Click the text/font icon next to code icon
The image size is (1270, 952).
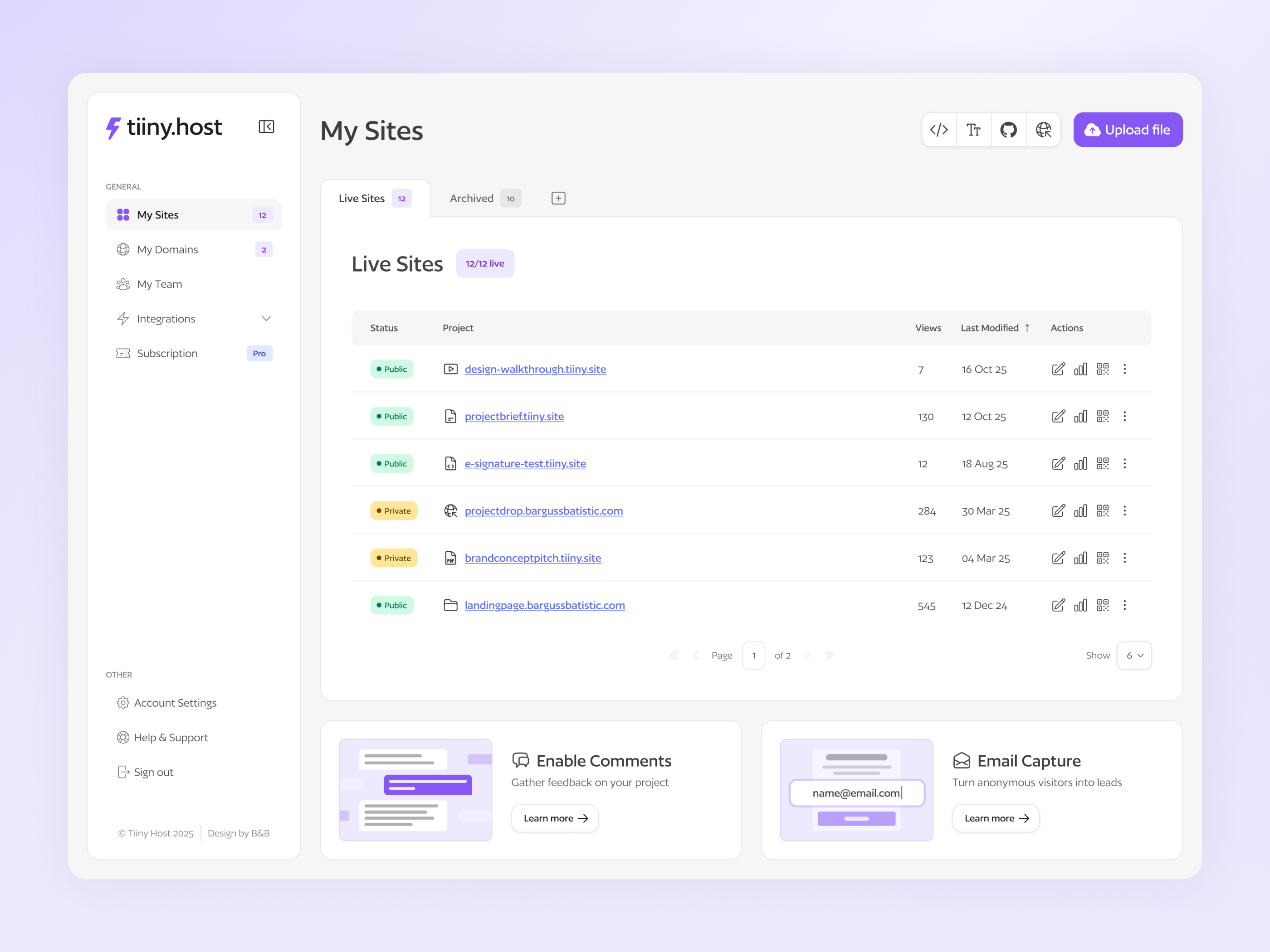pyautogui.click(x=974, y=130)
